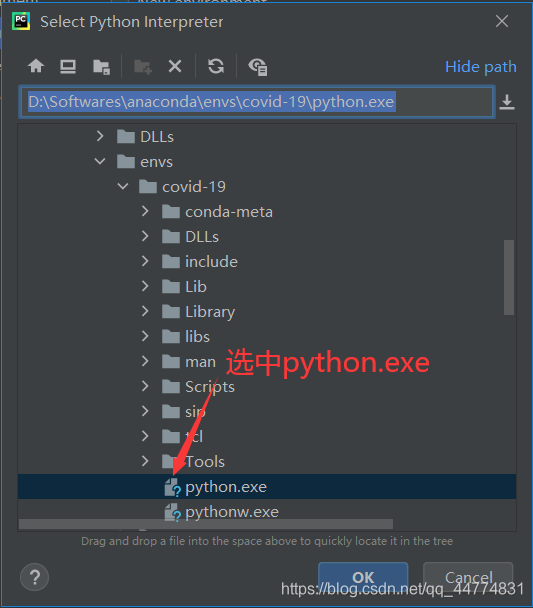Viewport: 533px width, 608px height.
Task: Click Hide path link
Action: click(481, 67)
